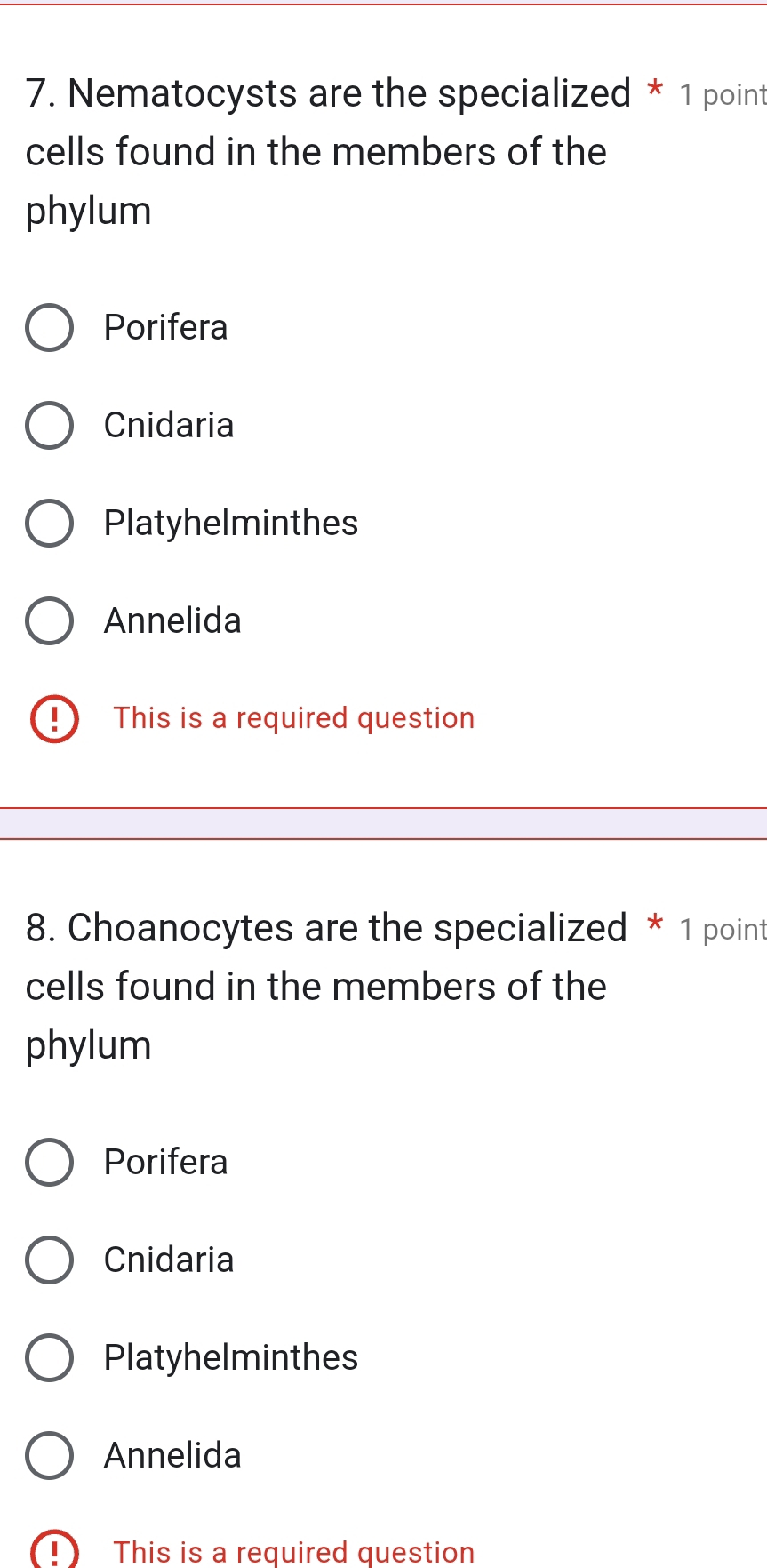Click the error warning icon under question 8
This screenshot has width=767, height=1568.
pos(54,1551)
